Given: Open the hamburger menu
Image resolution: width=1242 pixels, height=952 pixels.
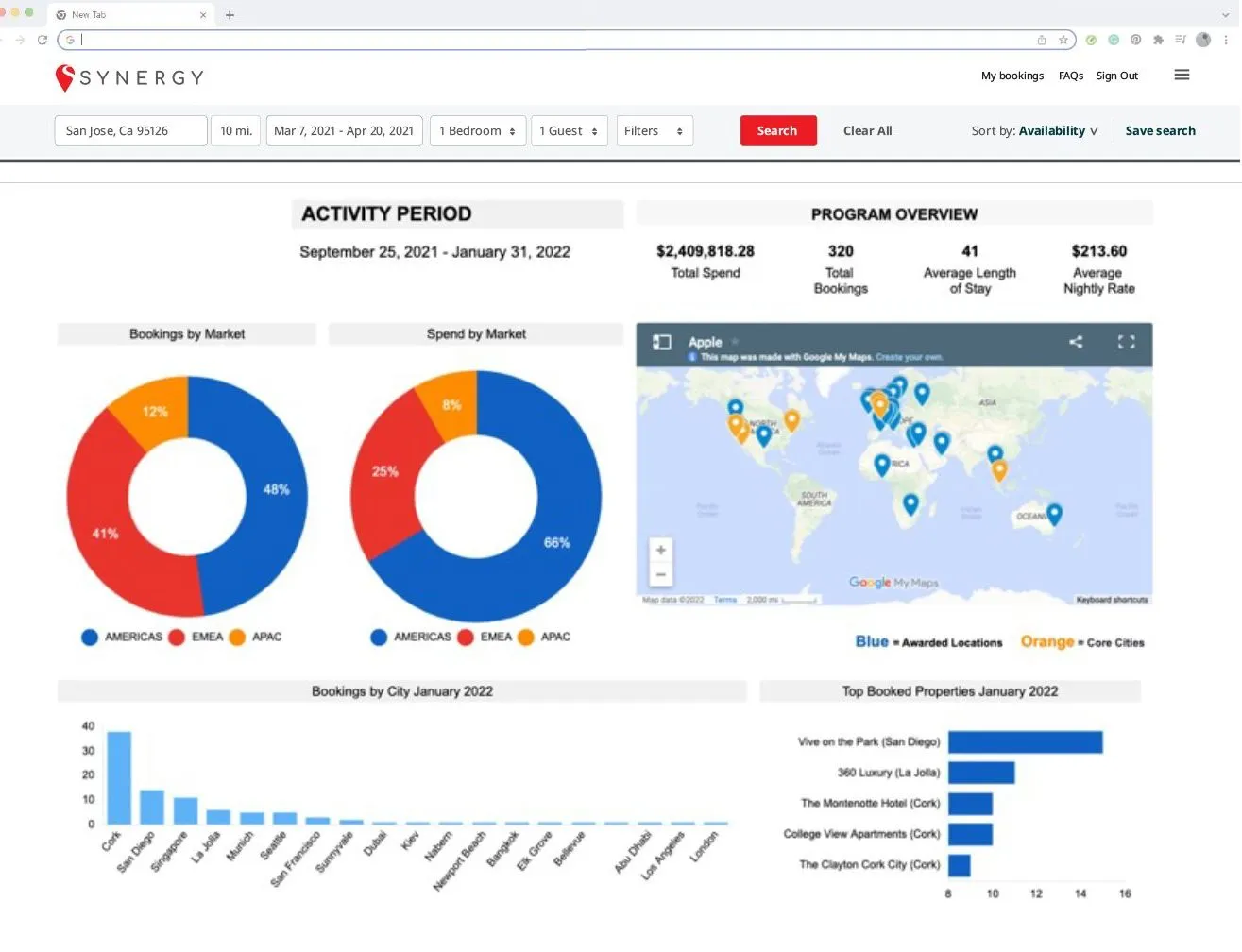Looking at the screenshot, I should point(1182,75).
